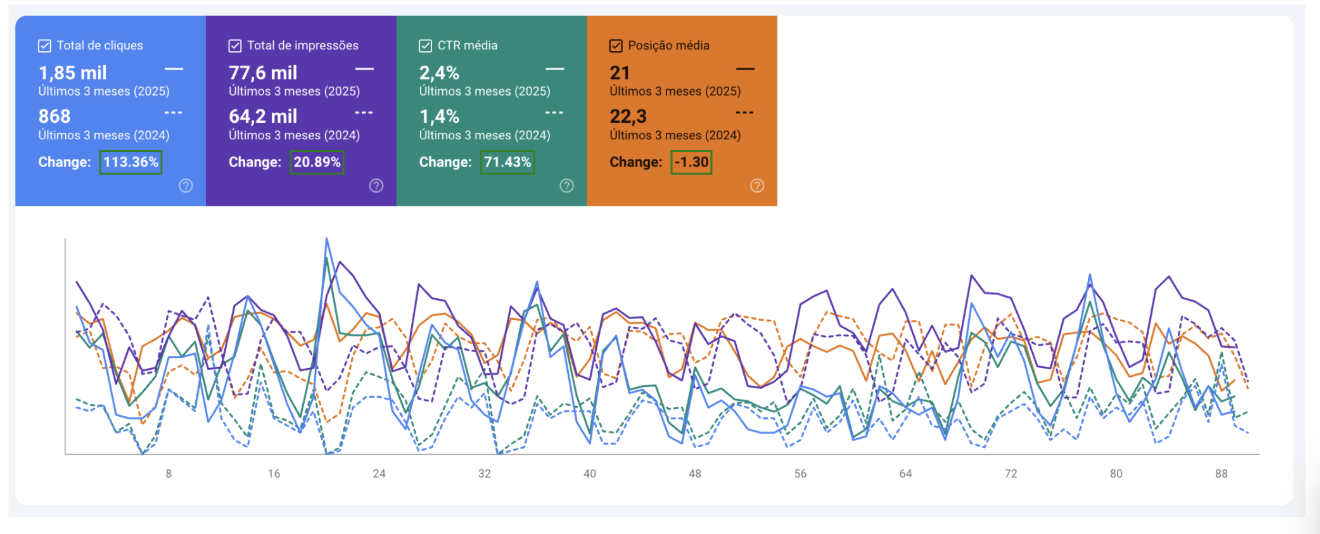The width and height of the screenshot is (1320, 534).
Task: Uncheck the Total de cliques checkbox
Action: pyautogui.click(x=45, y=45)
